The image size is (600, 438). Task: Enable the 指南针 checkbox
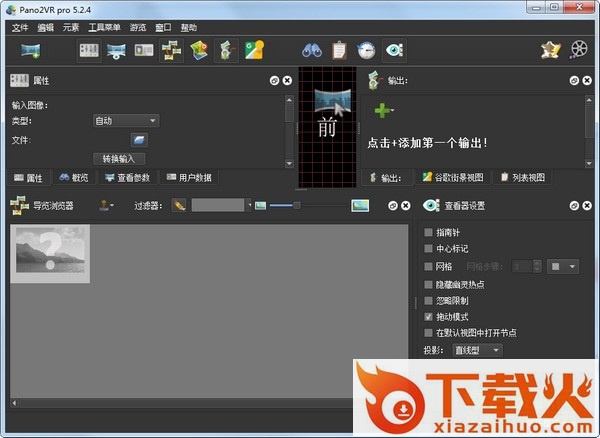tap(428, 232)
